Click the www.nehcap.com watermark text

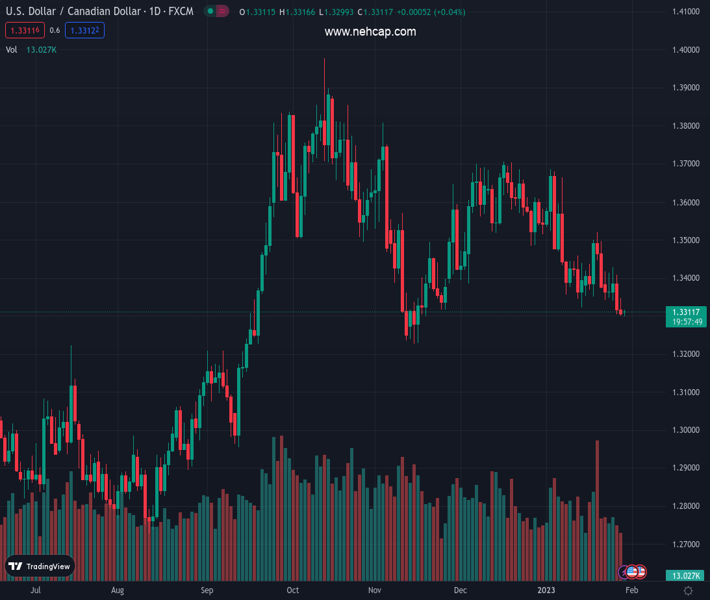click(370, 32)
